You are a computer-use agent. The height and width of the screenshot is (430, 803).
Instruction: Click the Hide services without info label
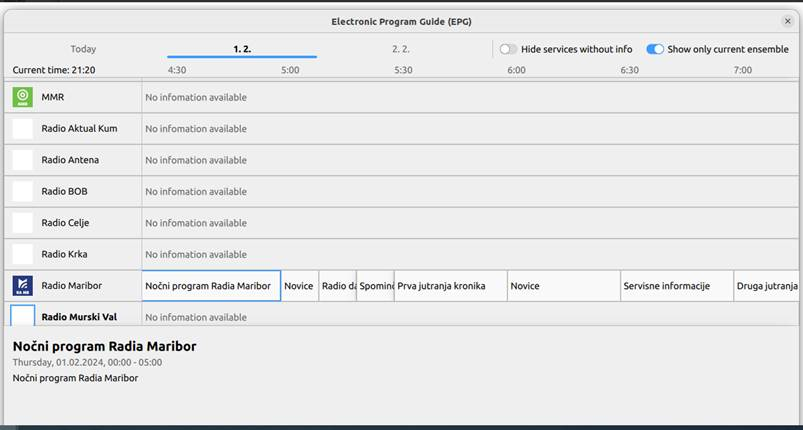click(x=577, y=49)
